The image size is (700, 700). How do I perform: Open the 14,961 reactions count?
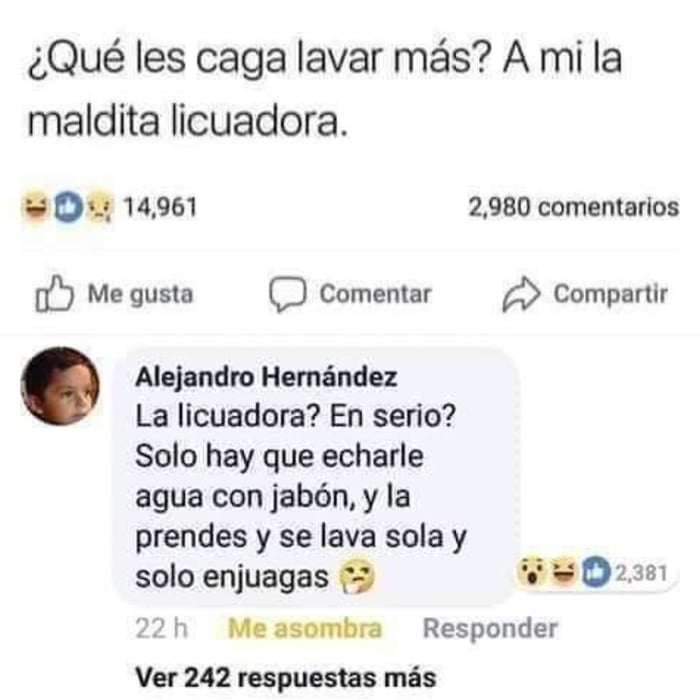point(160,207)
